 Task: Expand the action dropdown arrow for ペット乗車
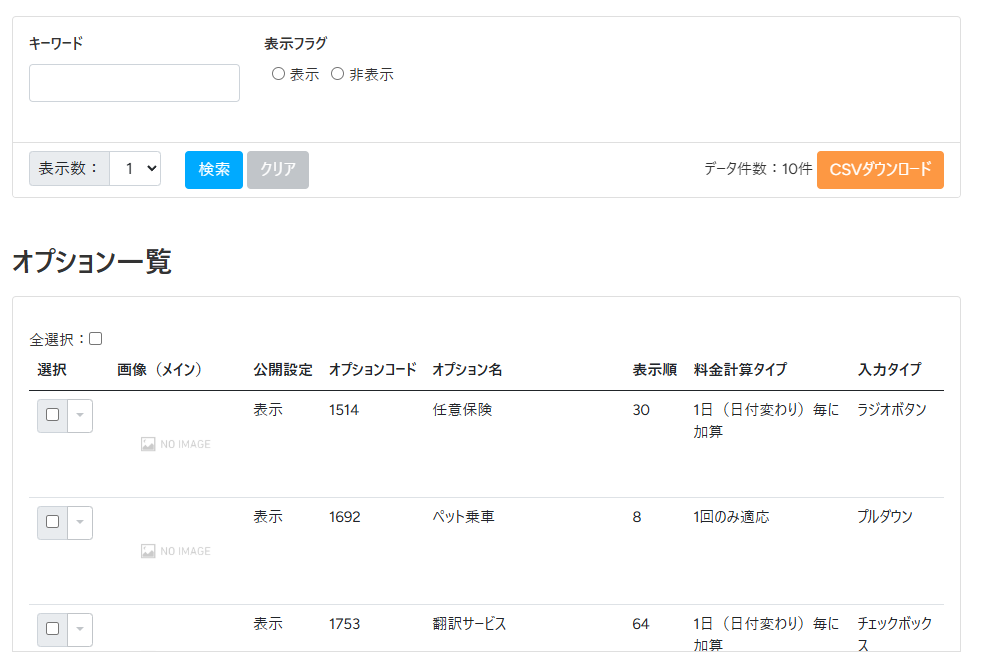pyautogui.click(x=80, y=522)
